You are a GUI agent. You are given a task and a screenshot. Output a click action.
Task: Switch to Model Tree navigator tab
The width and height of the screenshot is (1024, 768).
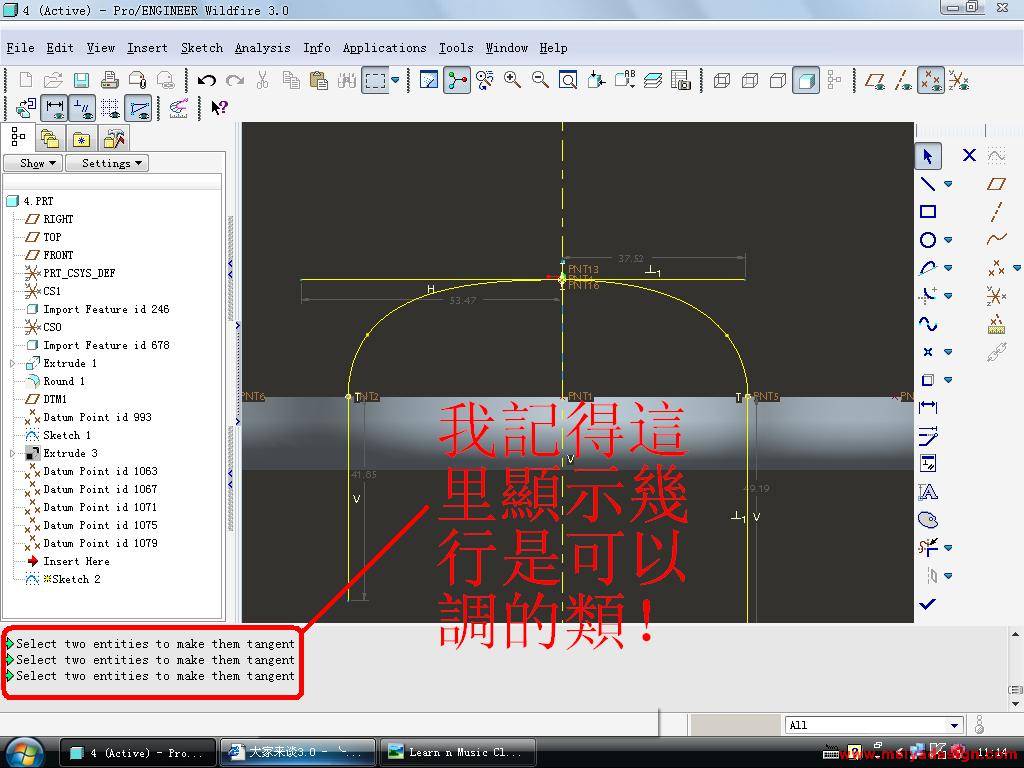pyautogui.click(x=18, y=137)
